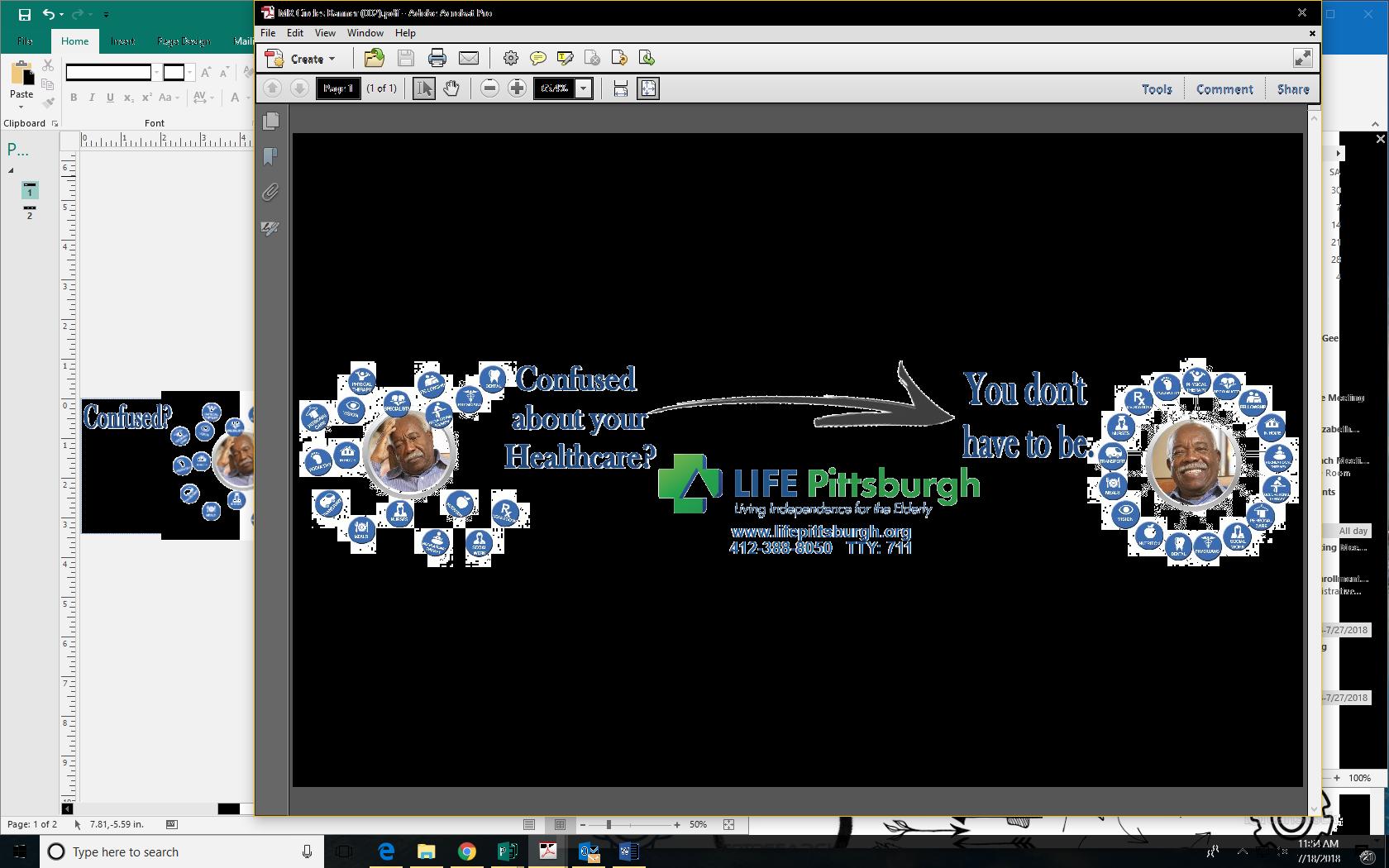Open the Undo history dropdown in Publisher

(x=61, y=14)
